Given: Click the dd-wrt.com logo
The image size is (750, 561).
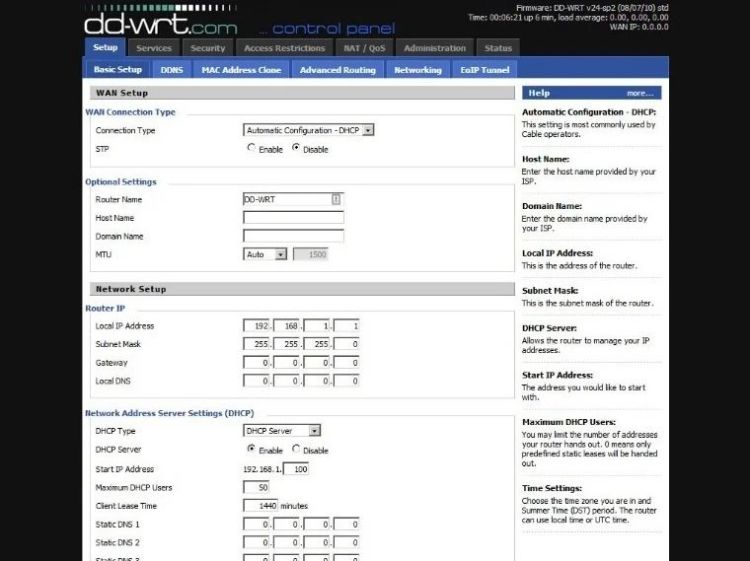Looking at the screenshot, I should (160, 22).
